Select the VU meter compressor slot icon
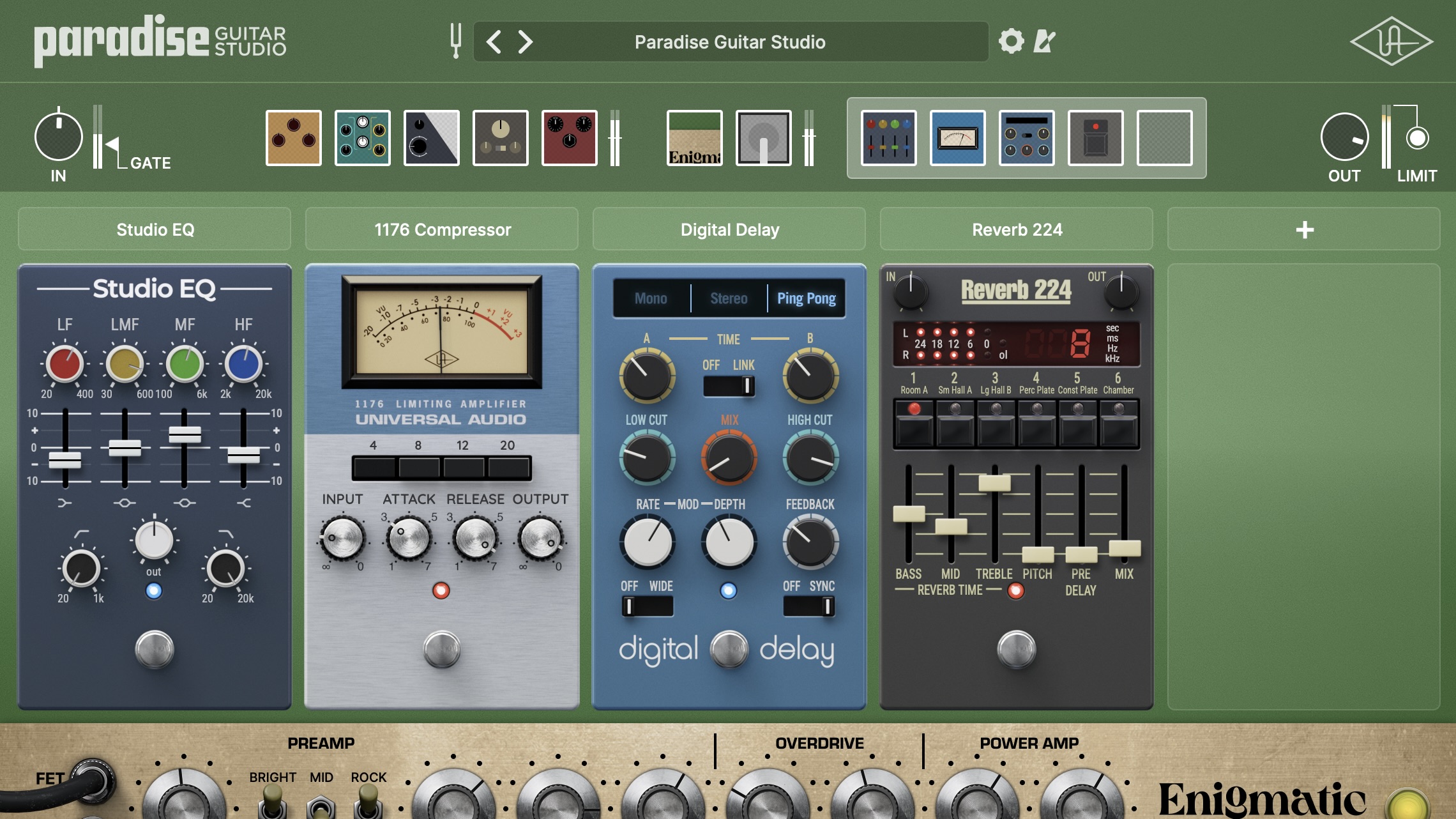The width and height of the screenshot is (1456, 819). 957,138
